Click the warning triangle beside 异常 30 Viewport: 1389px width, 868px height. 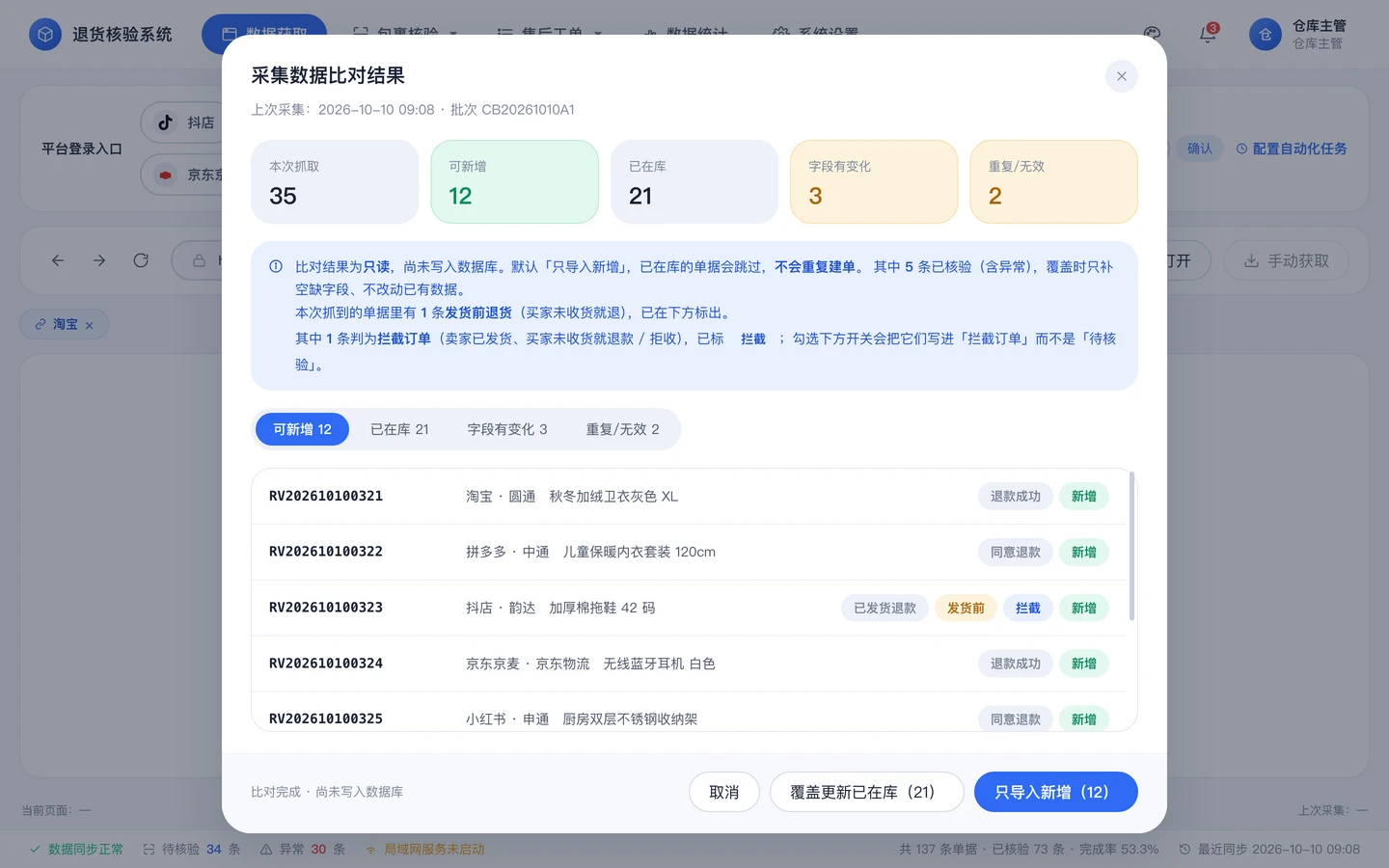[265, 849]
